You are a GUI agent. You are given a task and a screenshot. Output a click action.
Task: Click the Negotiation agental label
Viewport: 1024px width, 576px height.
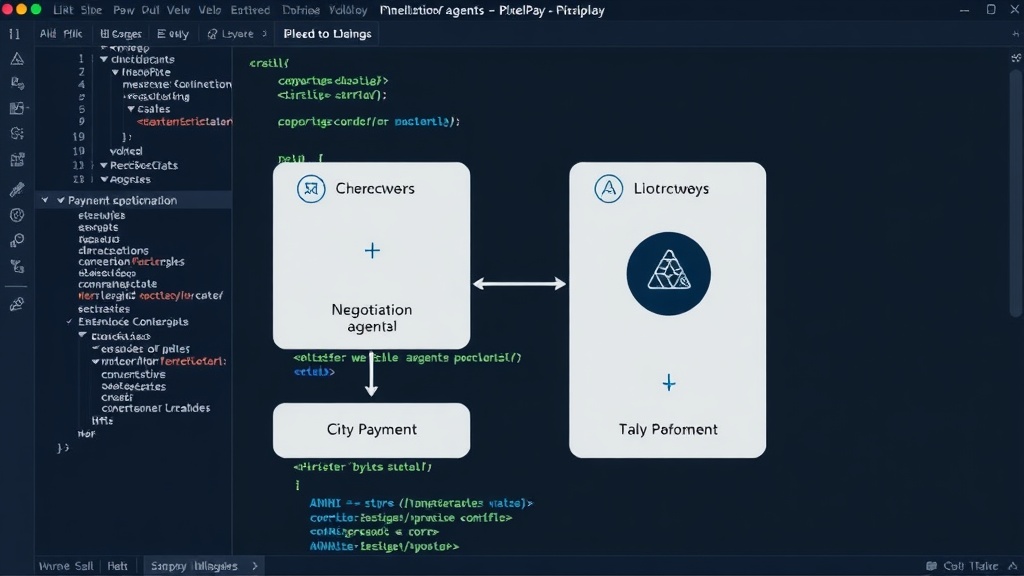(372, 318)
